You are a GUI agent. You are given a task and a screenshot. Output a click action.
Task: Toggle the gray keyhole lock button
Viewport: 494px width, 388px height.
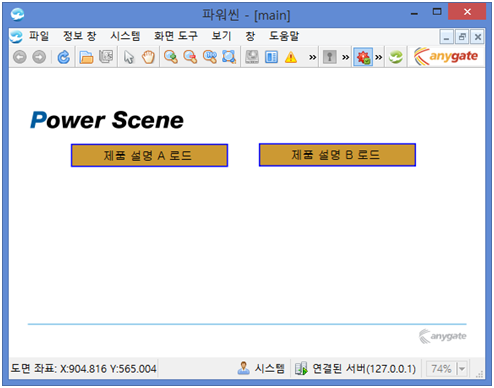coord(329,57)
